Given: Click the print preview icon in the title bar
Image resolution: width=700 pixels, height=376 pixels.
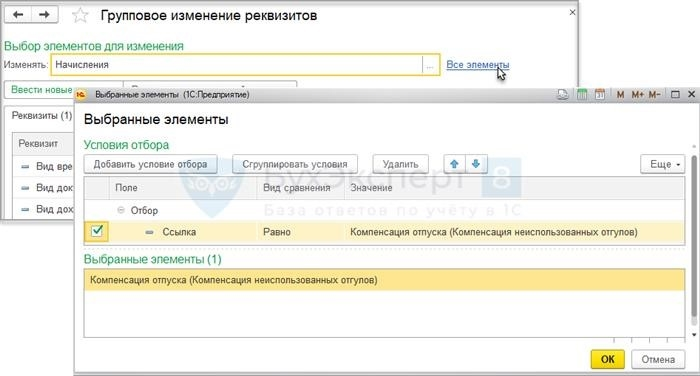Looking at the screenshot, I should 562,94.
